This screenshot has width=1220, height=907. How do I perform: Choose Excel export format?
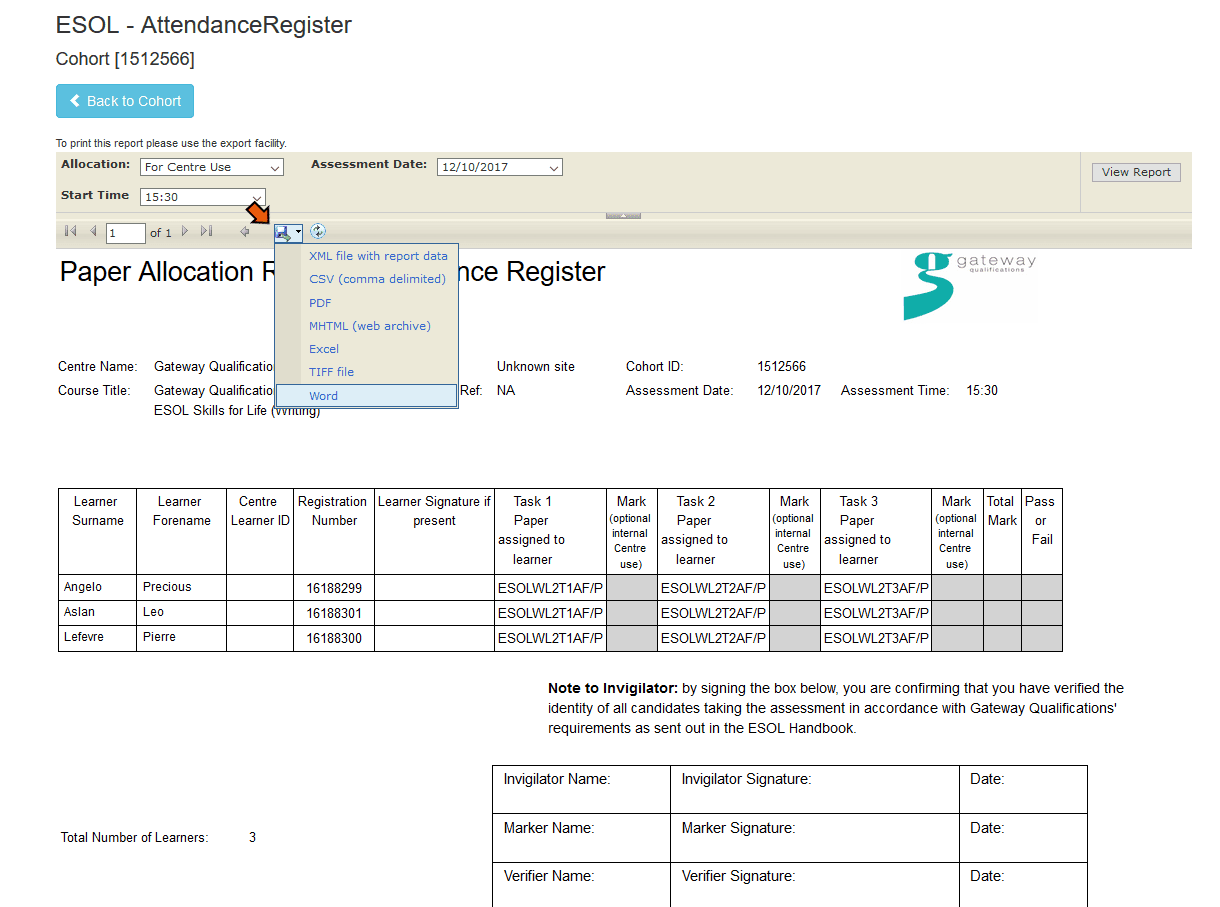click(323, 348)
